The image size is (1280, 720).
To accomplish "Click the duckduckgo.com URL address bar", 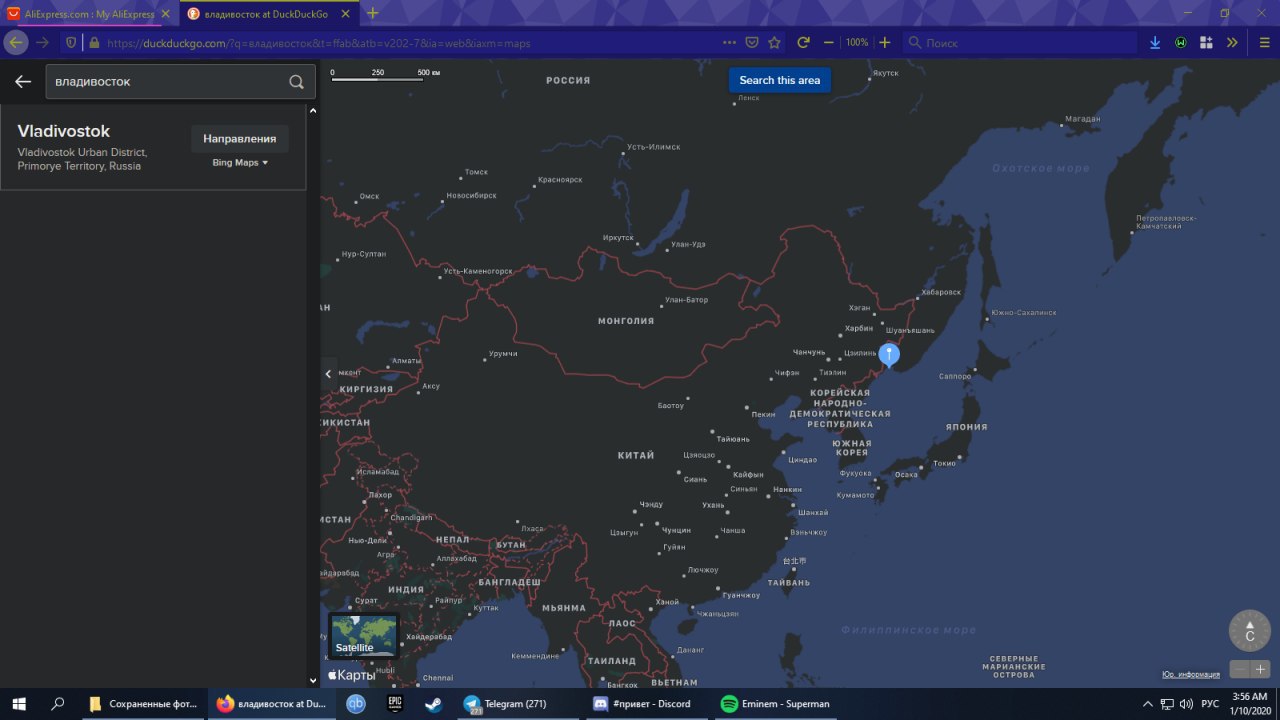I will click(410, 43).
